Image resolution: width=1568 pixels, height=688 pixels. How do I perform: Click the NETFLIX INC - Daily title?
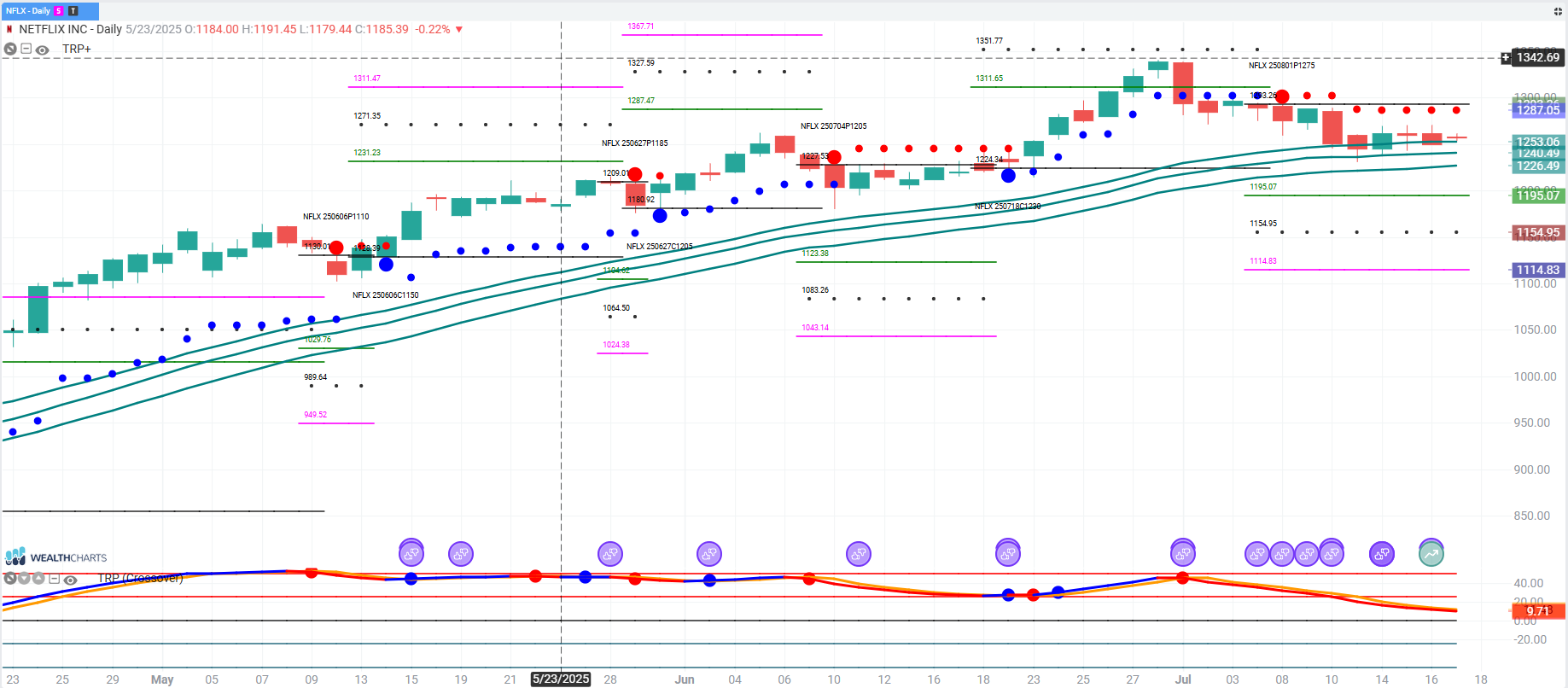point(71,29)
